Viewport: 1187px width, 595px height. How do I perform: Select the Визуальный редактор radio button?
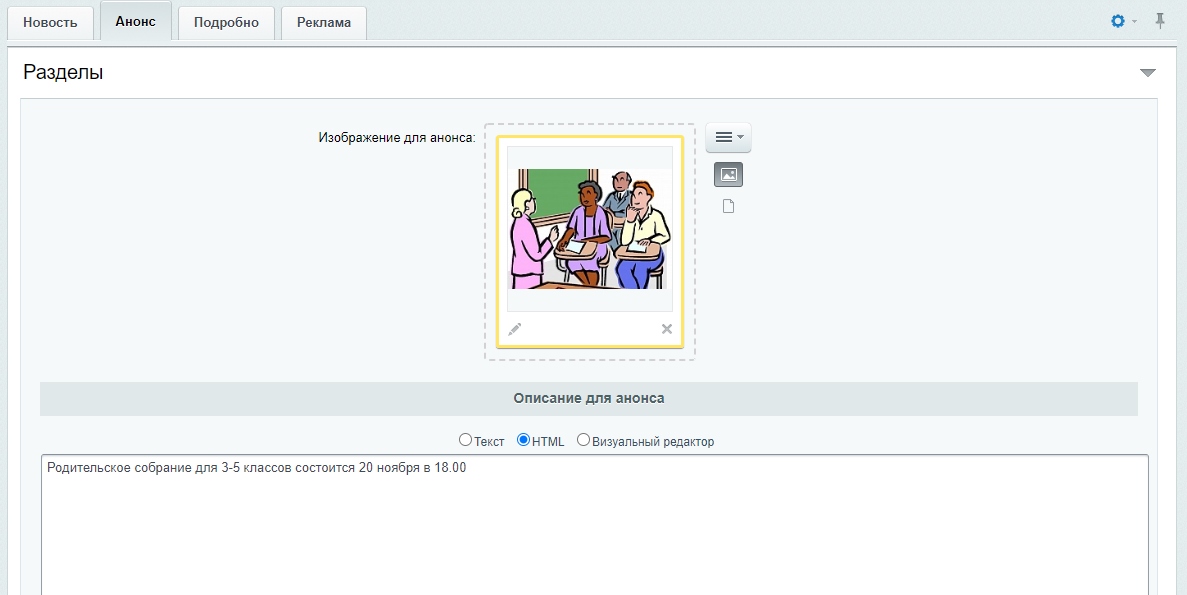[x=583, y=440]
